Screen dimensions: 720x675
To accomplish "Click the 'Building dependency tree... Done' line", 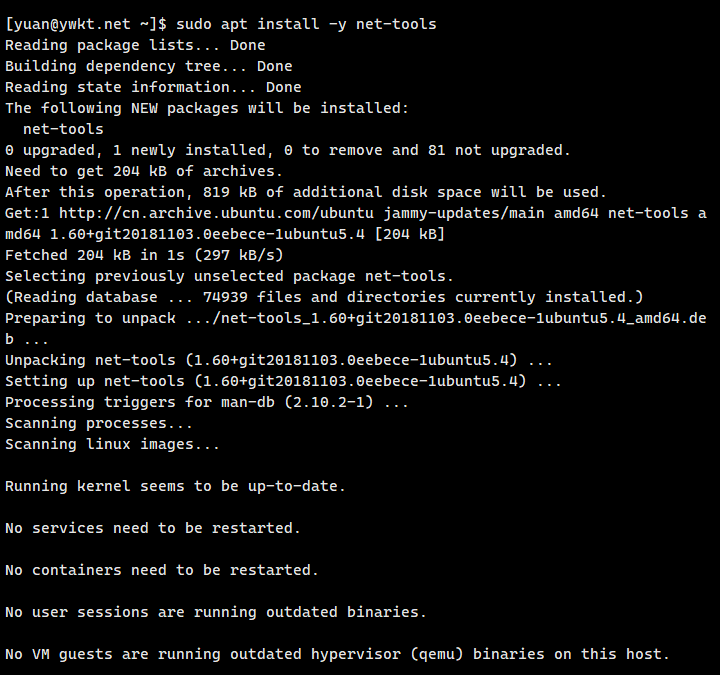I will coord(148,66).
